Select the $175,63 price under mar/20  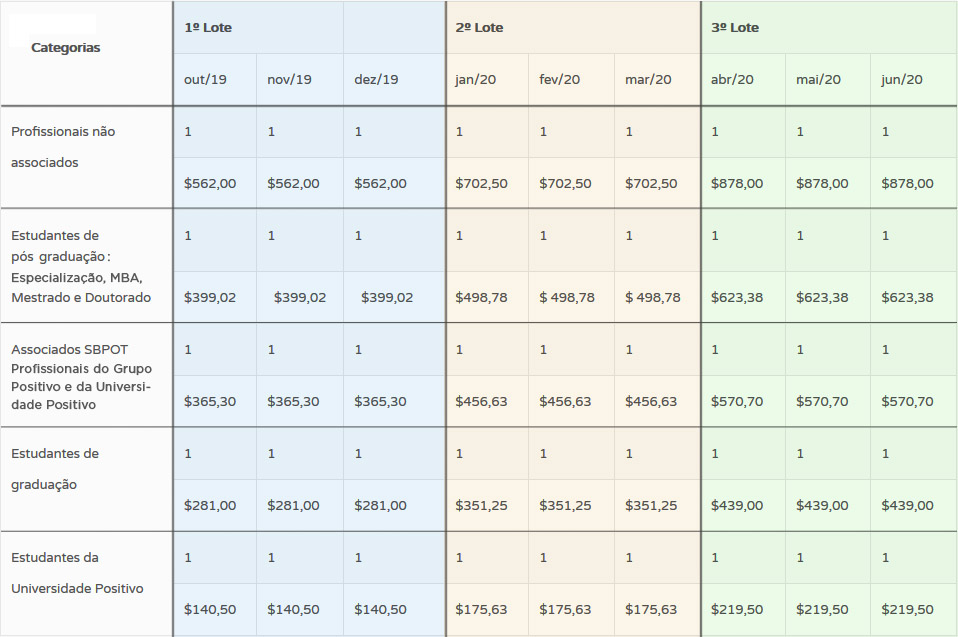click(651, 609)
